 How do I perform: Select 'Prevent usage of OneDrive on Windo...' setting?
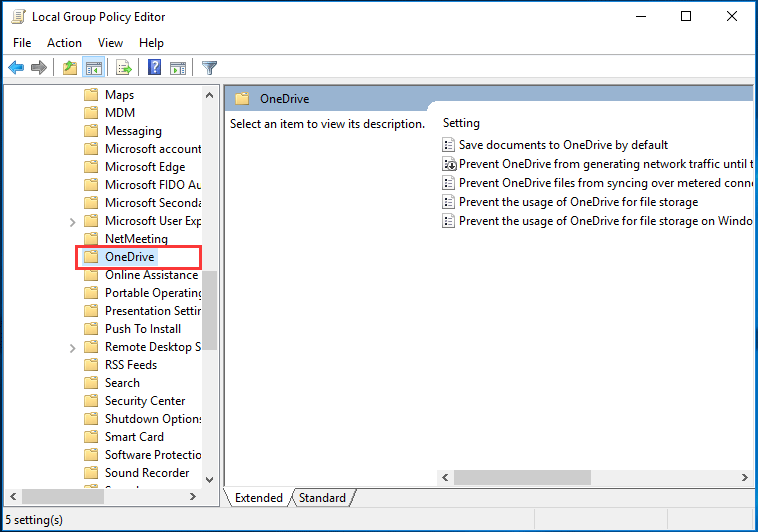606,221
